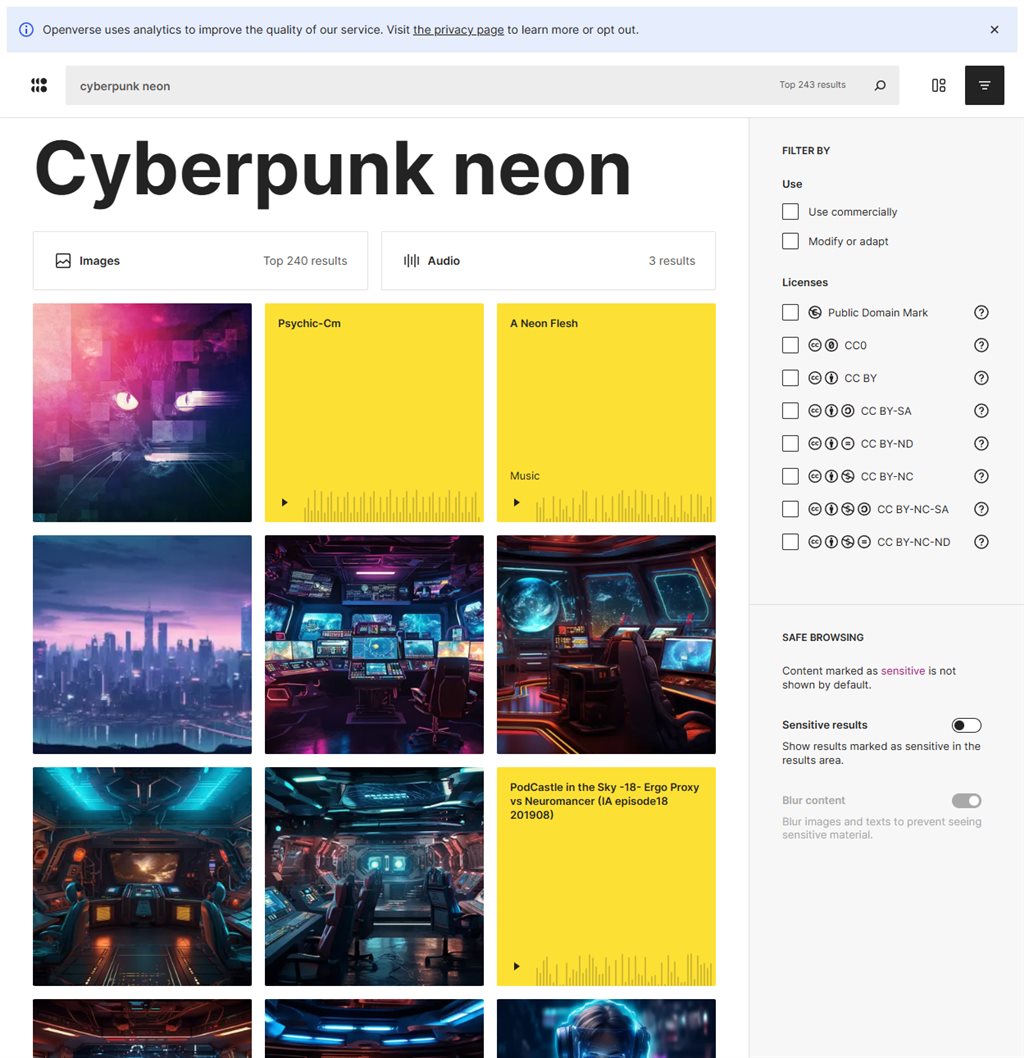This screenshot has width=1024, height=1058.
Task: Open help for CC BY-NC-ND license
Action: click(981, 542)
